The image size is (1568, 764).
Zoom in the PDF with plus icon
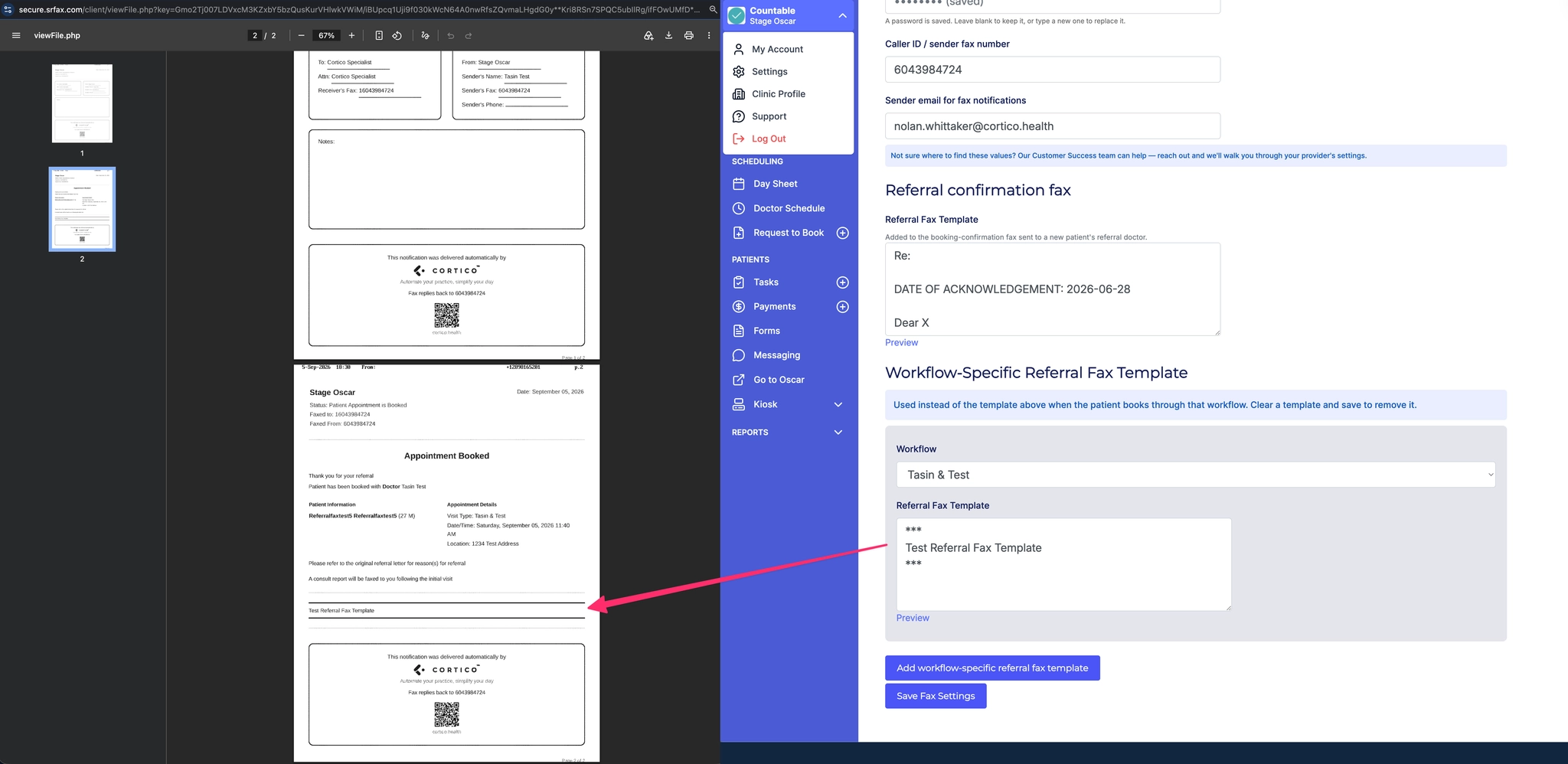click(351, 35)
